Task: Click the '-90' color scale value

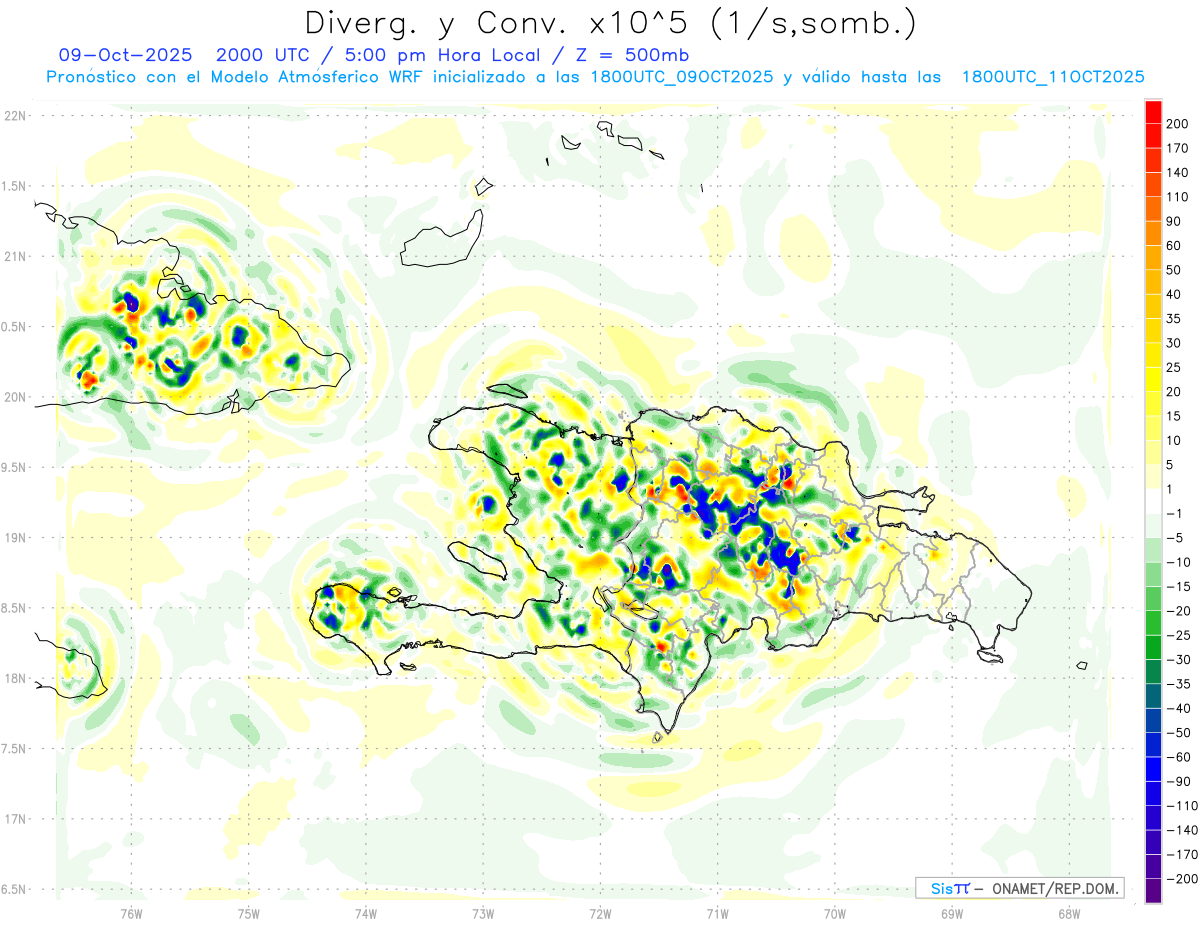Action: (x=1177, y=781)
